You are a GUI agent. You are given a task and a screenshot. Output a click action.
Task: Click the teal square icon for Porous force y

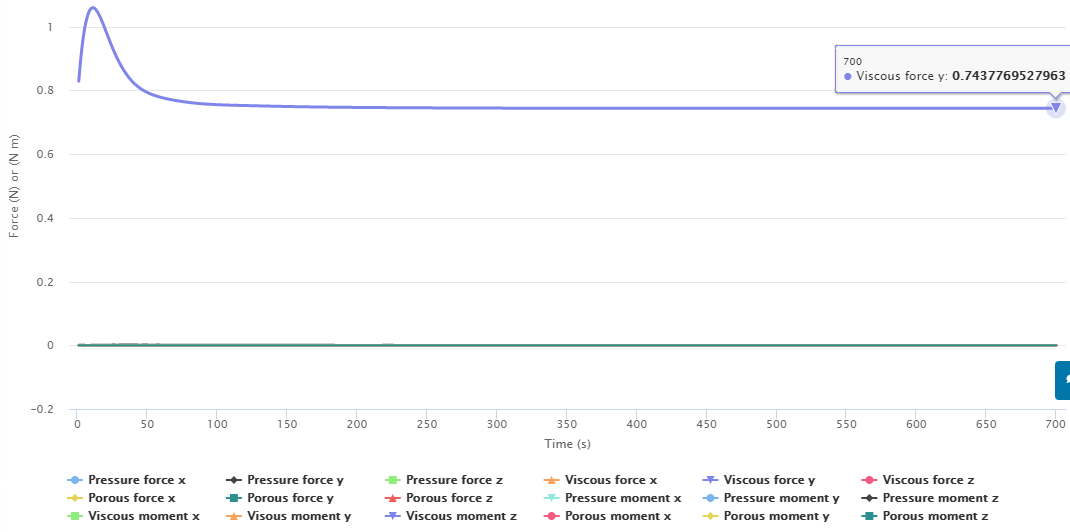(x=233, y=498)
